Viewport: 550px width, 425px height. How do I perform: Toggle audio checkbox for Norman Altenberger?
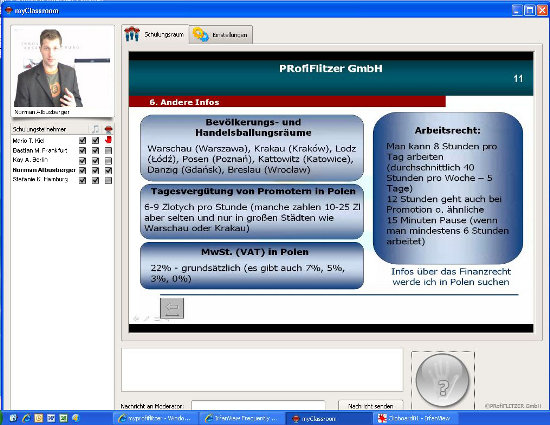point(95,170)
